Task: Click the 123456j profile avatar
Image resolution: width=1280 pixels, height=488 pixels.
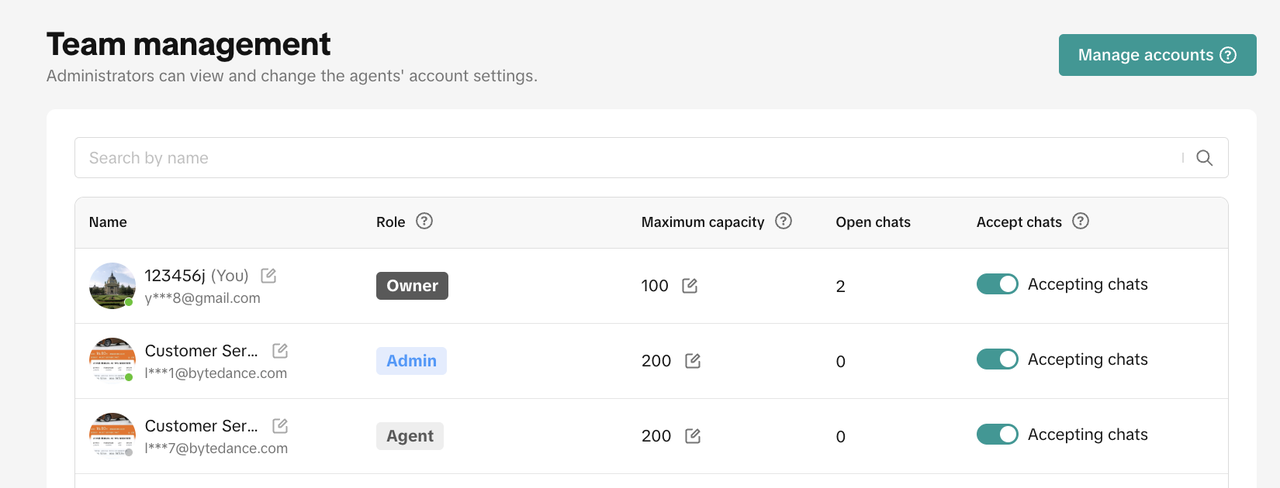Action: pos(112,286)
